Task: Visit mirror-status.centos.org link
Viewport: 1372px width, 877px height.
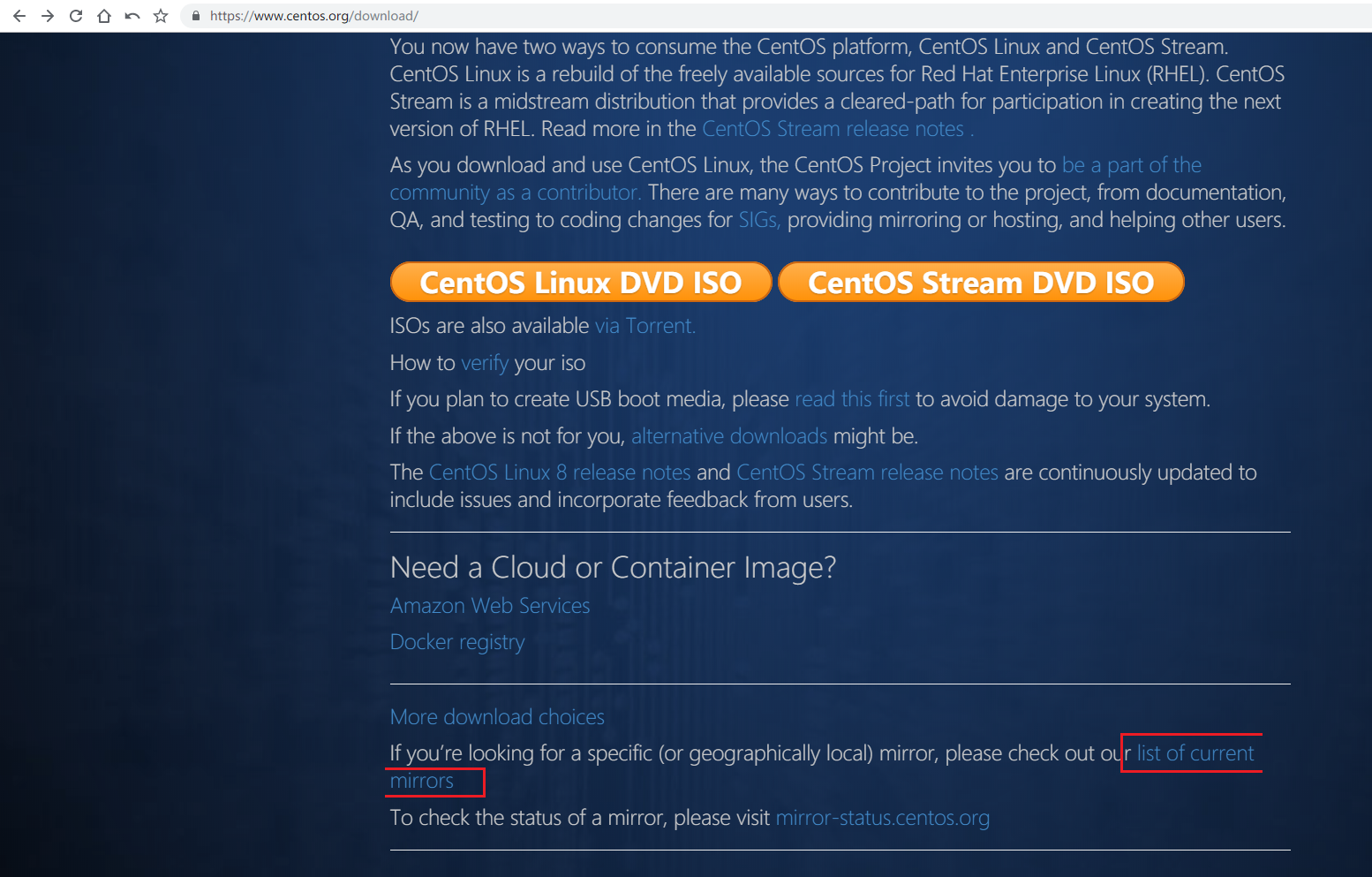Action: pyautogui.click(x=882, y=818)
